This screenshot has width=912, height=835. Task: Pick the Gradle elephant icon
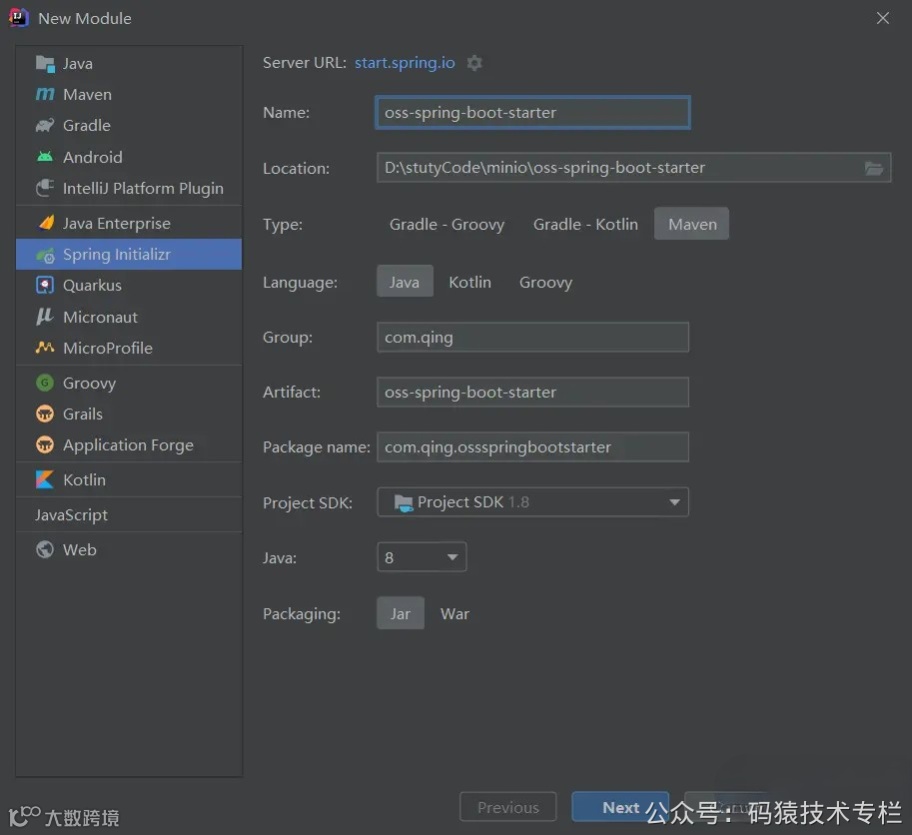click(x=45, y=125)
